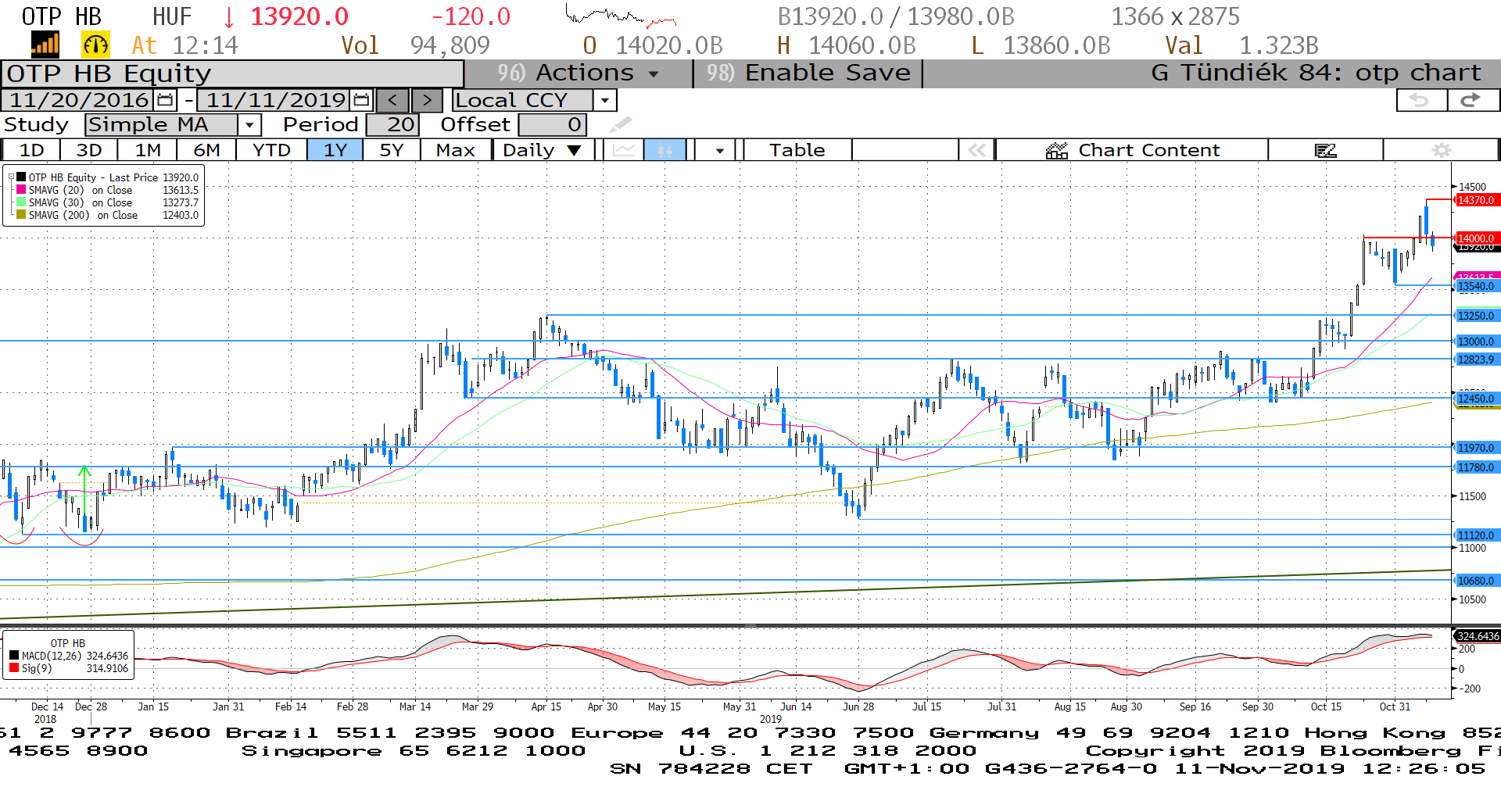Open the intraday sparkline mini chart
This screenshot has width=1501, height=812.
(x=621, y=16)
